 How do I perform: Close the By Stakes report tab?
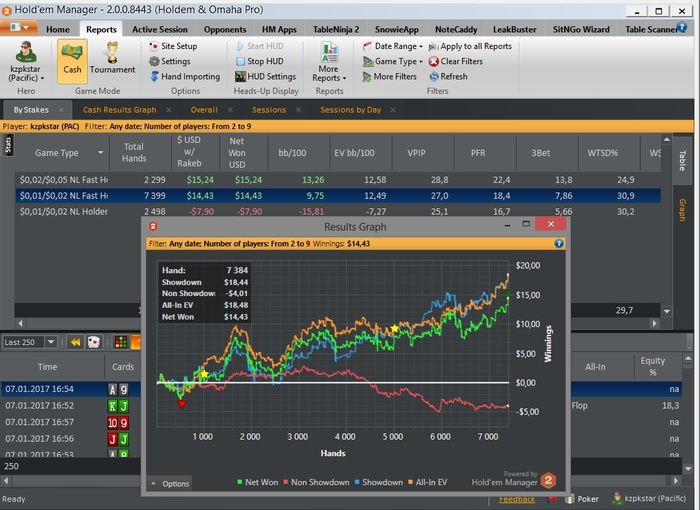coord(62,110)
